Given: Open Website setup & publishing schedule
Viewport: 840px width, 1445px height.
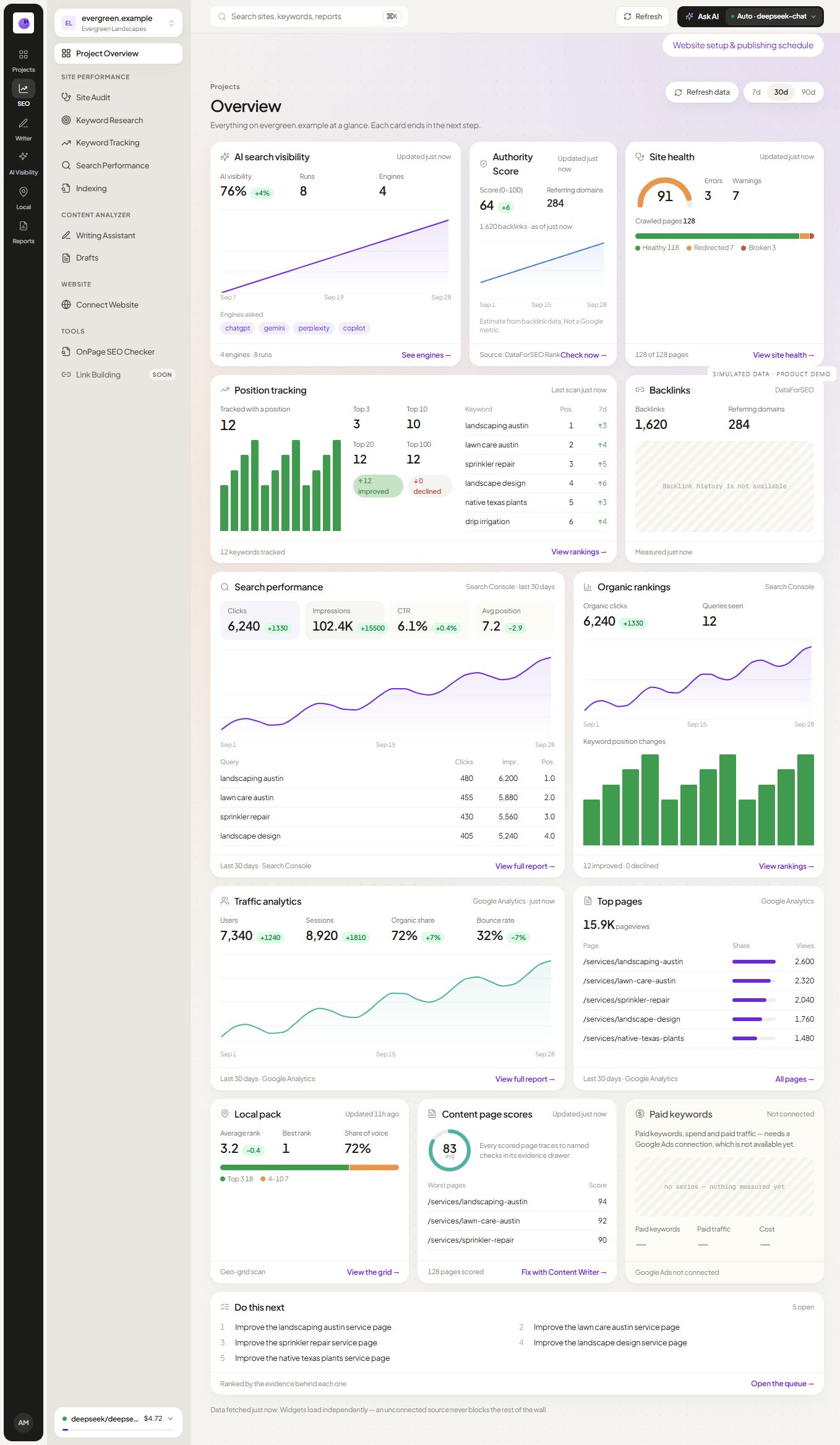Looking at the screenshot, I should 743,45.
